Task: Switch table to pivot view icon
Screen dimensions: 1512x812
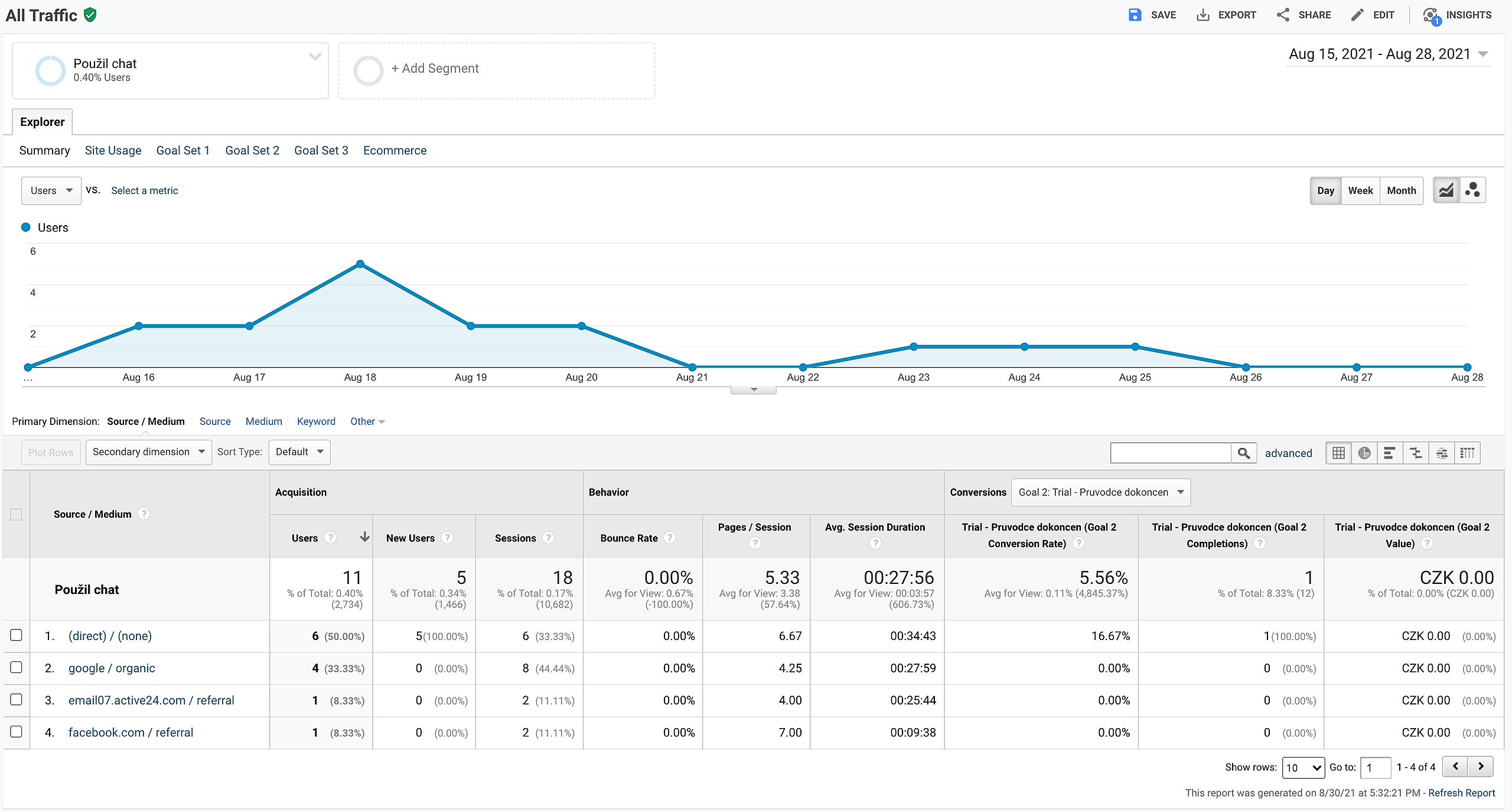Action: tap(1468, 453)
